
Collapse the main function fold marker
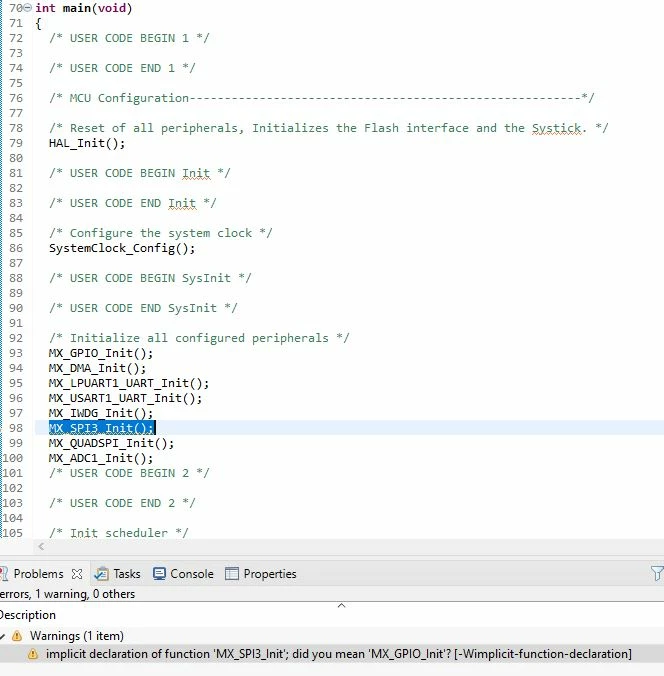28,8
